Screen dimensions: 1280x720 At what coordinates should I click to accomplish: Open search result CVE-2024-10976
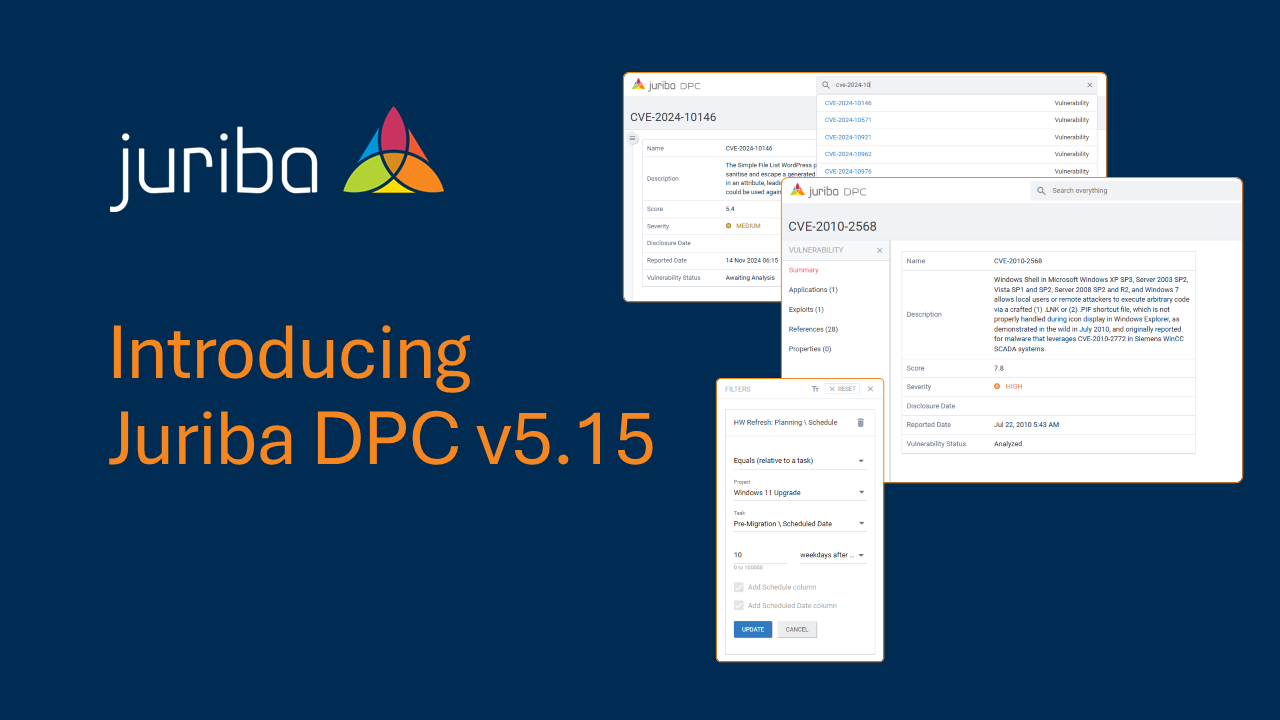point(848,171)
